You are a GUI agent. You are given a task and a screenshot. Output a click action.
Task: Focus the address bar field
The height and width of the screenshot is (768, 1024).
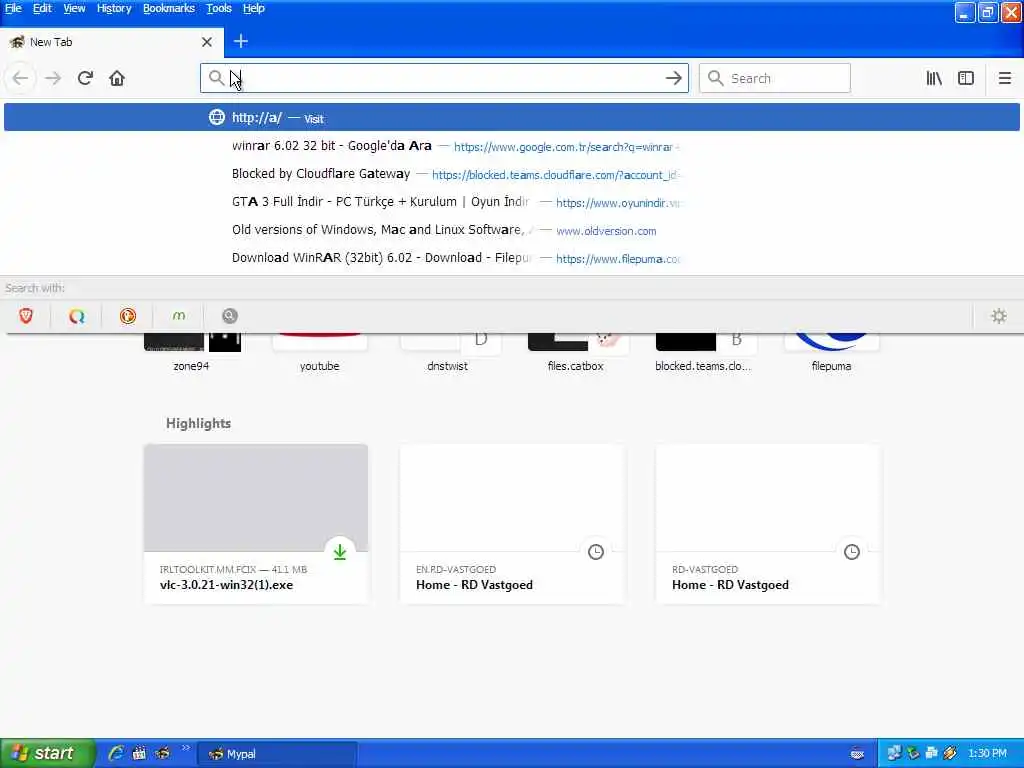click(x=444, y=78)
